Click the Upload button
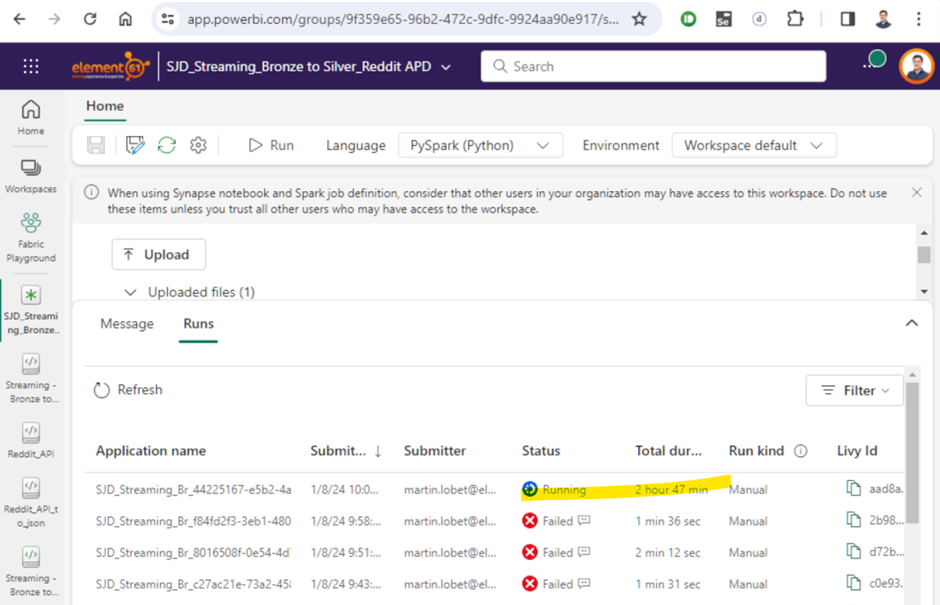The height and width of the screenshot is (605, 940). click(158, 255)
